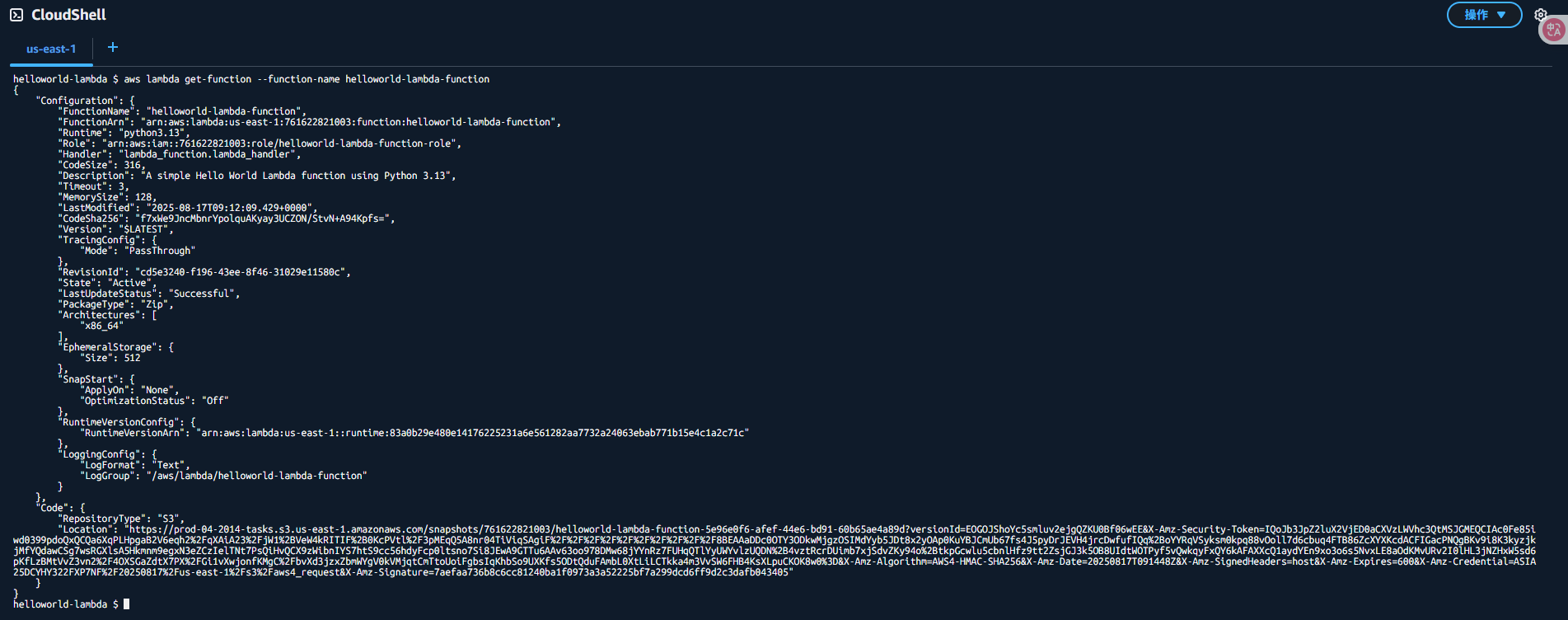This screenshot has height=620, width=1568.
Task: Add a new terminal tab with plus icon
Action: click(113, 47)
